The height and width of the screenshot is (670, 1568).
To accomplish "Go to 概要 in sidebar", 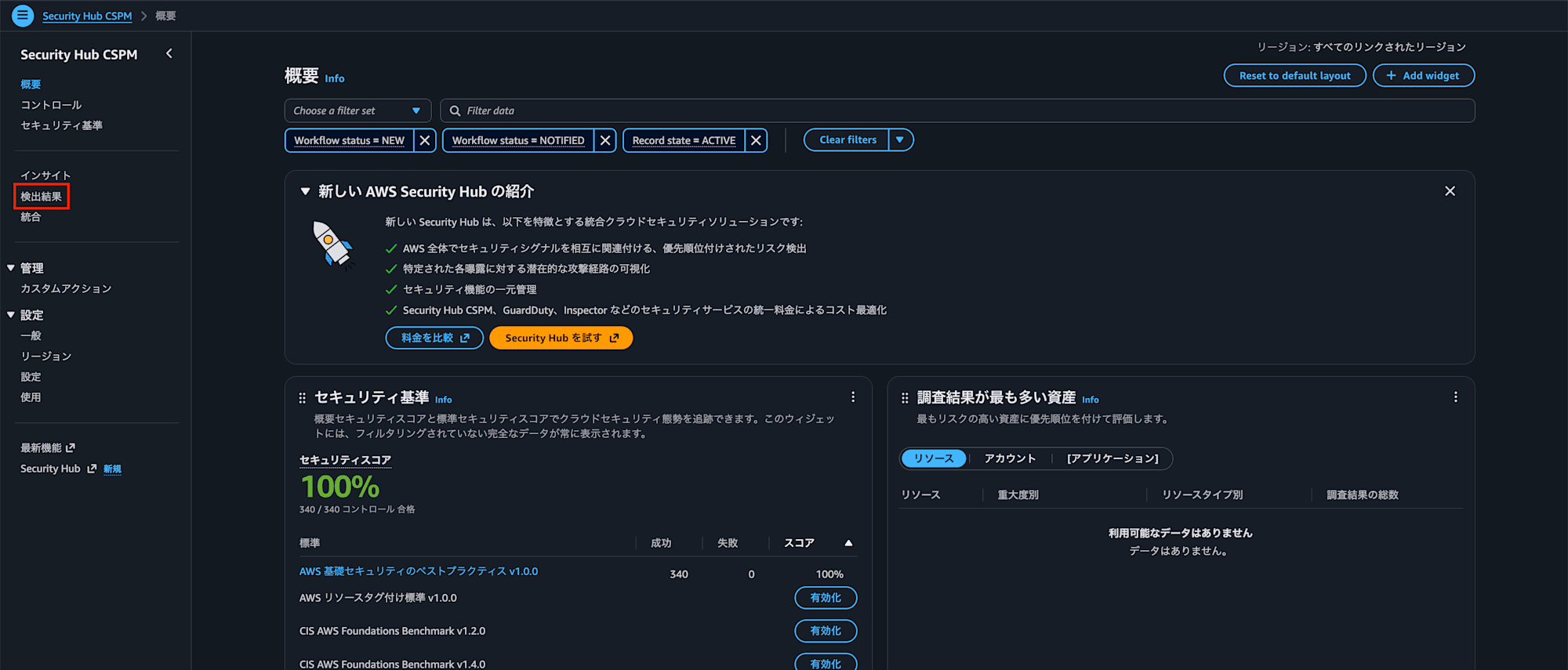I will [31, 84].
